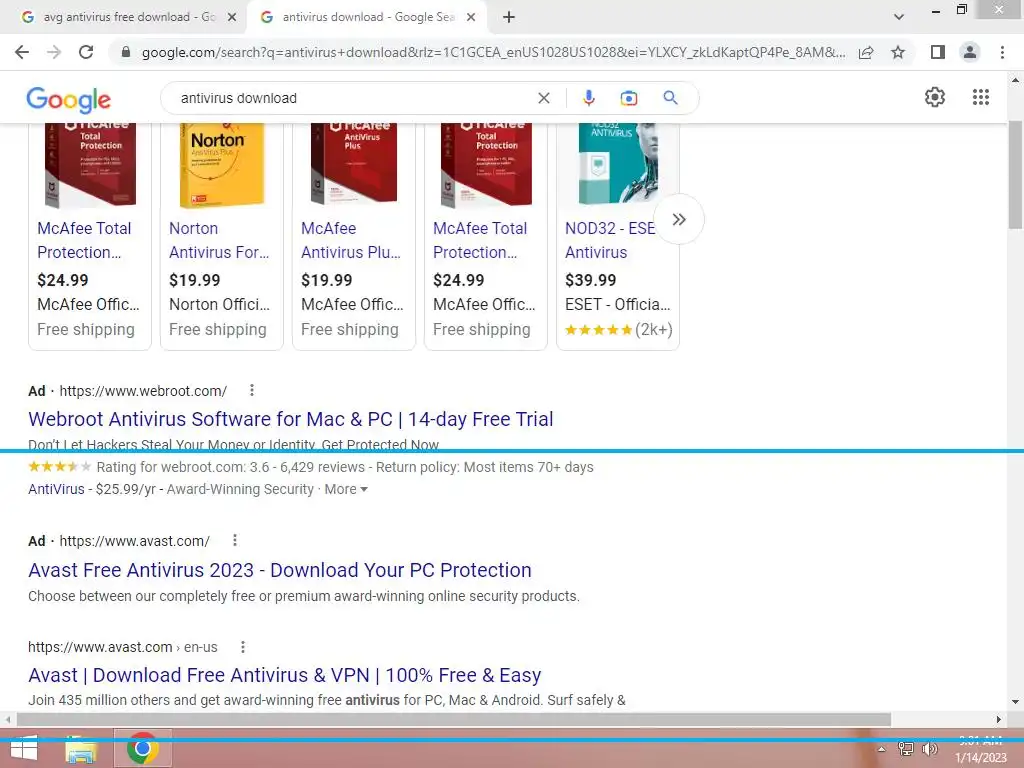Click the scroll down arrow
This screenshot has height=768, width=1024.
coord(1015,702)
